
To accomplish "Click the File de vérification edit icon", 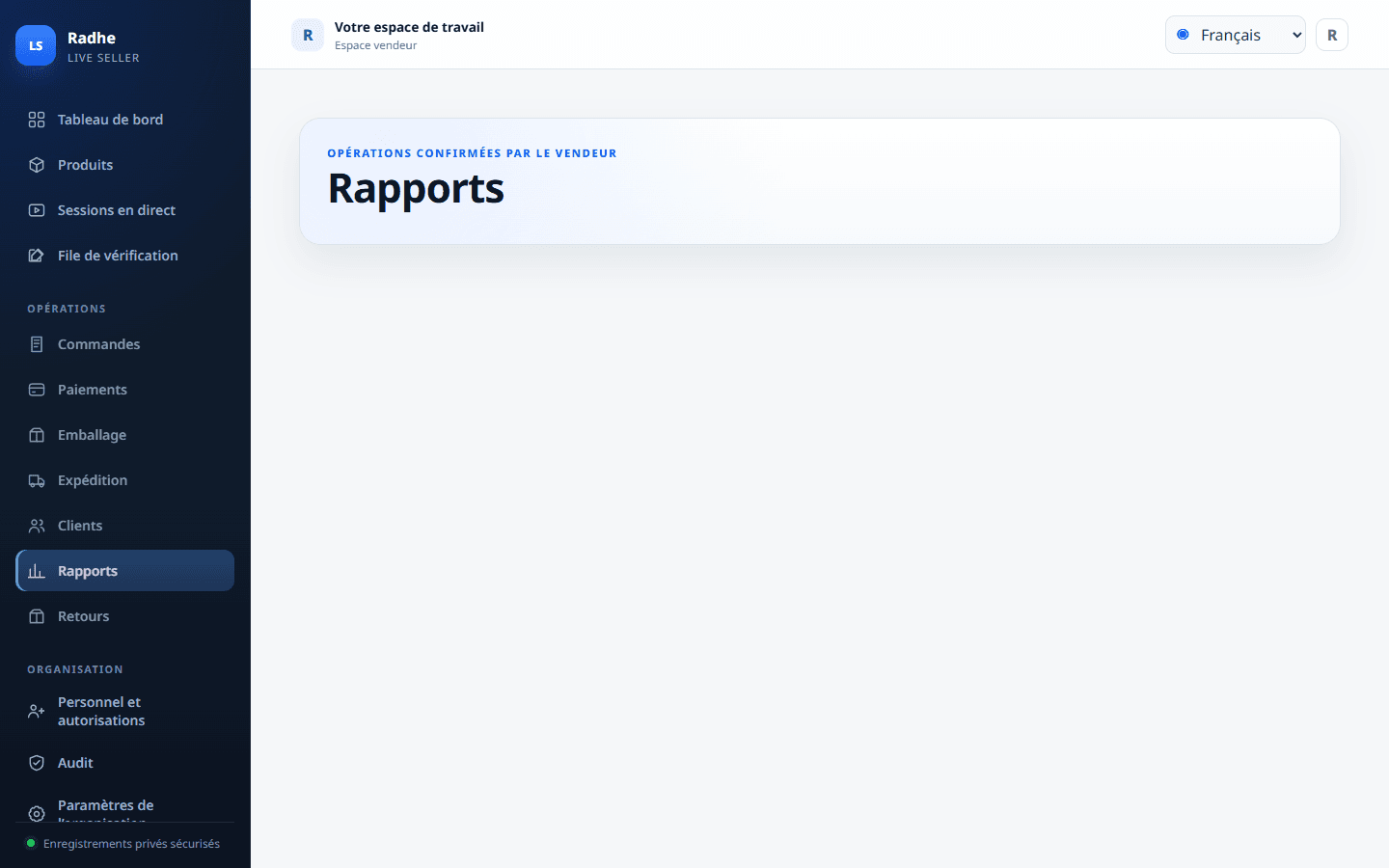I will coord(37,256).
